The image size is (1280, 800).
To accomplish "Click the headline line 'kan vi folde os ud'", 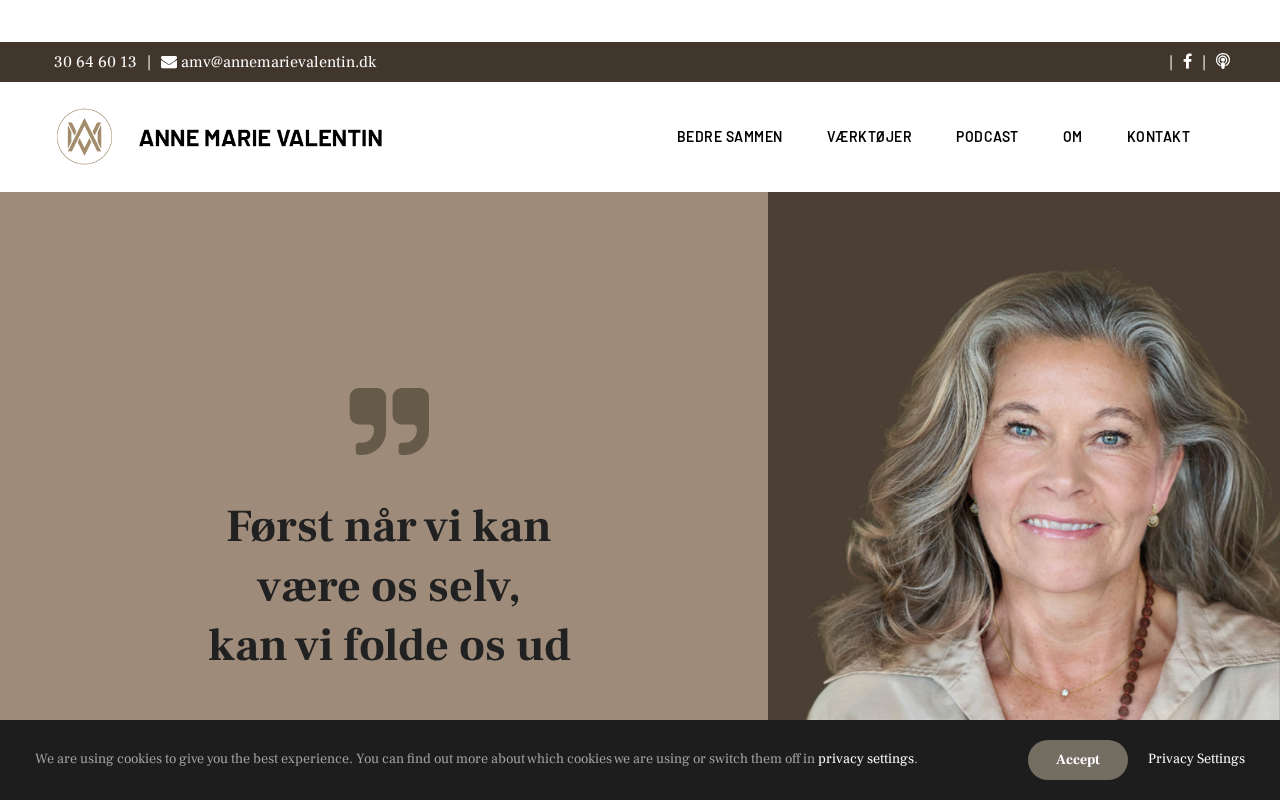I will [x=389, y=646].
